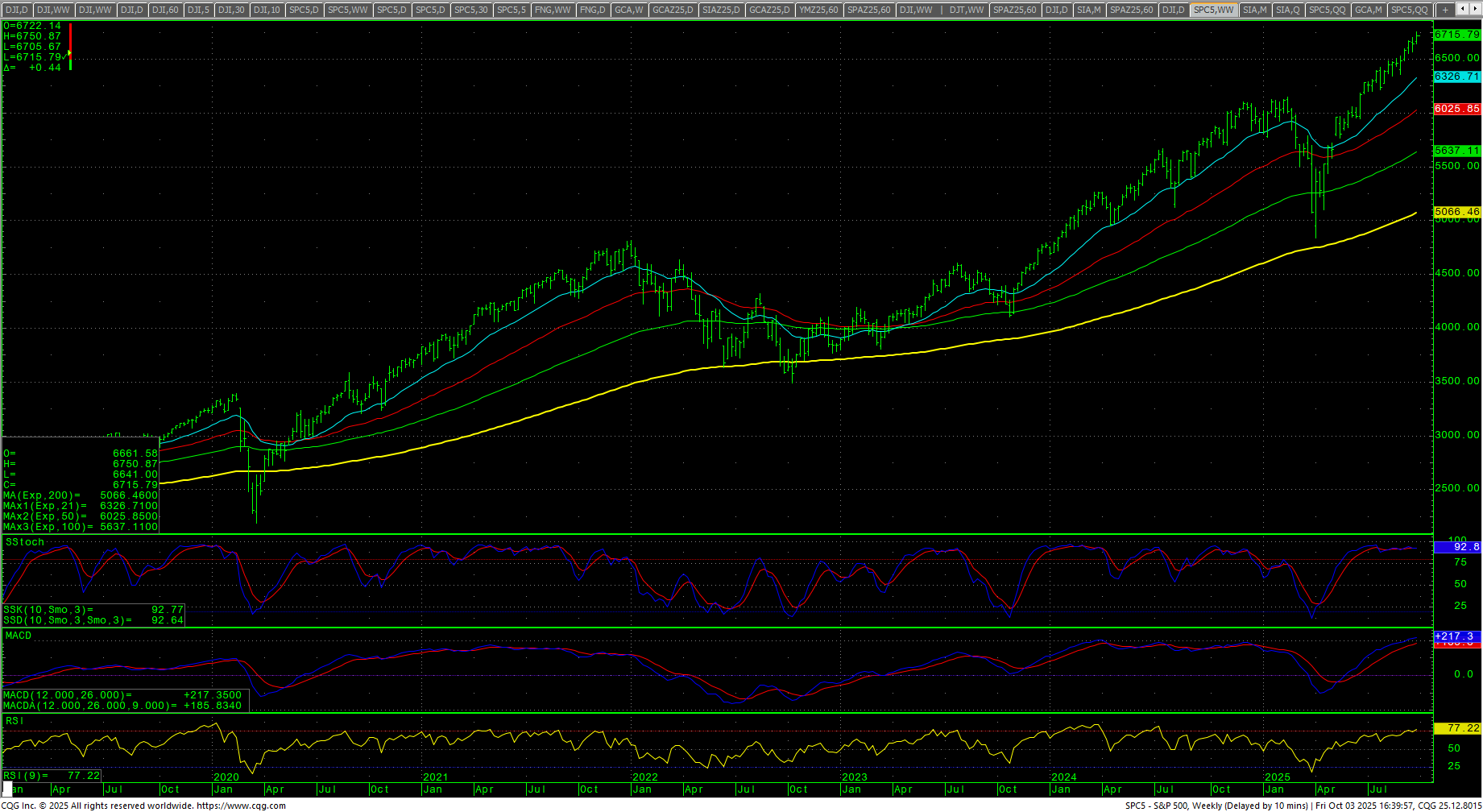
Task: Switch to the SIA,Q tab
Action: pyautogui.click(x=1287, y=10)
